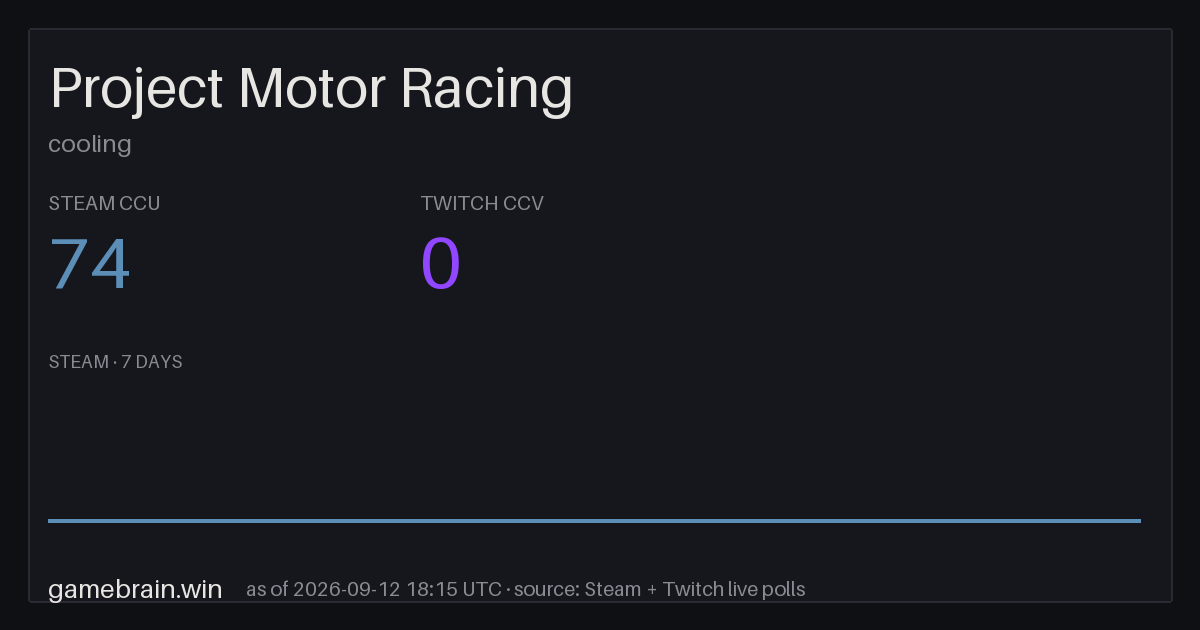The height and width of the screenshot is (630, 1200).
Task: Click the Project Motor Racing title
Action: tap(311, 90)
